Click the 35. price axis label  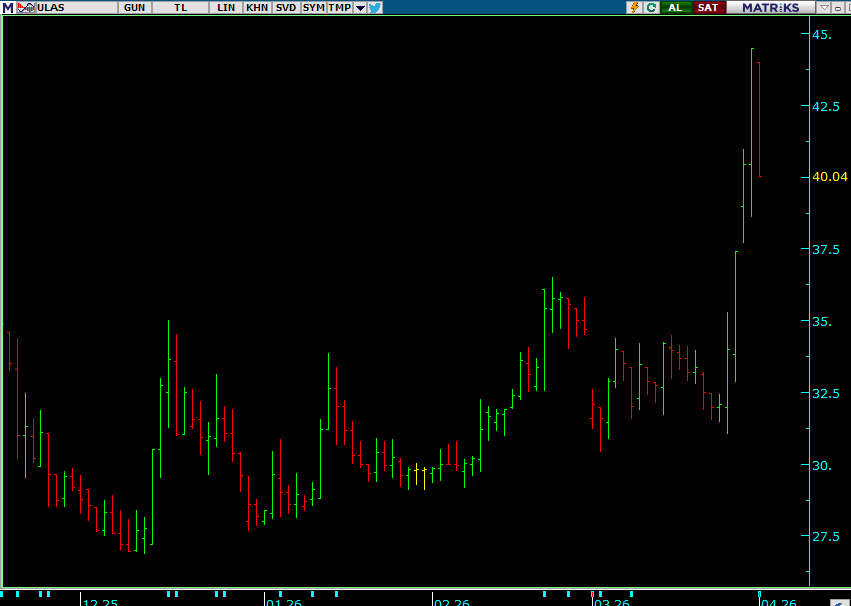[x=821, y=321]
